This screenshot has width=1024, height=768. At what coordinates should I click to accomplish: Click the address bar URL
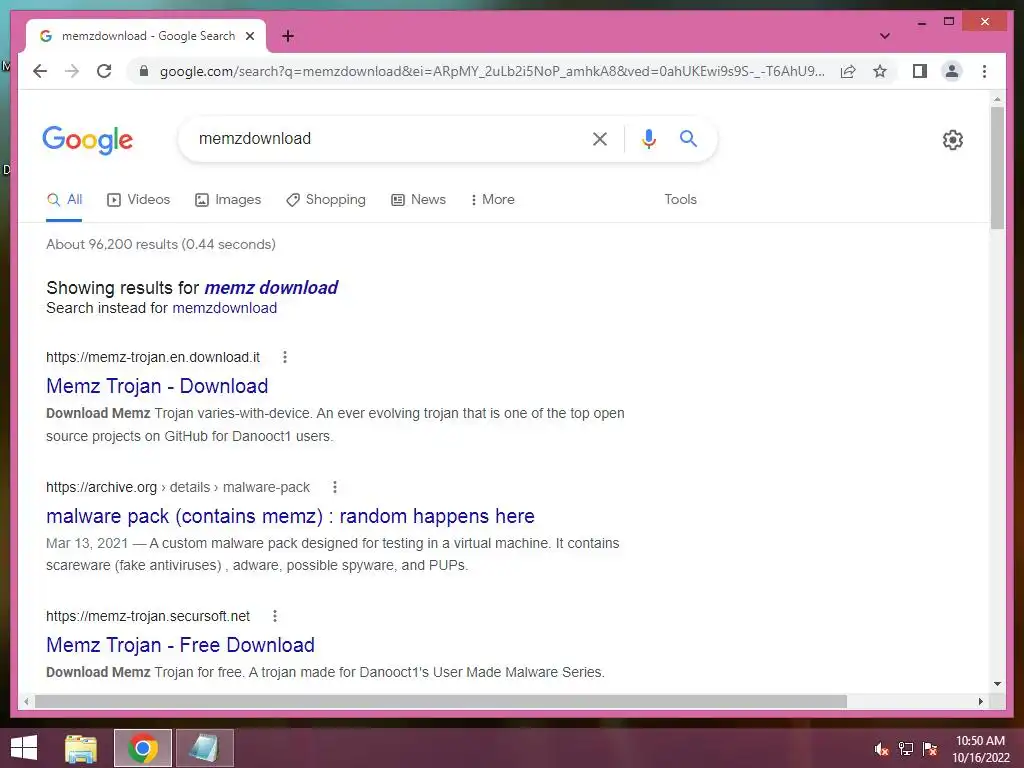[x=492, y=71]
